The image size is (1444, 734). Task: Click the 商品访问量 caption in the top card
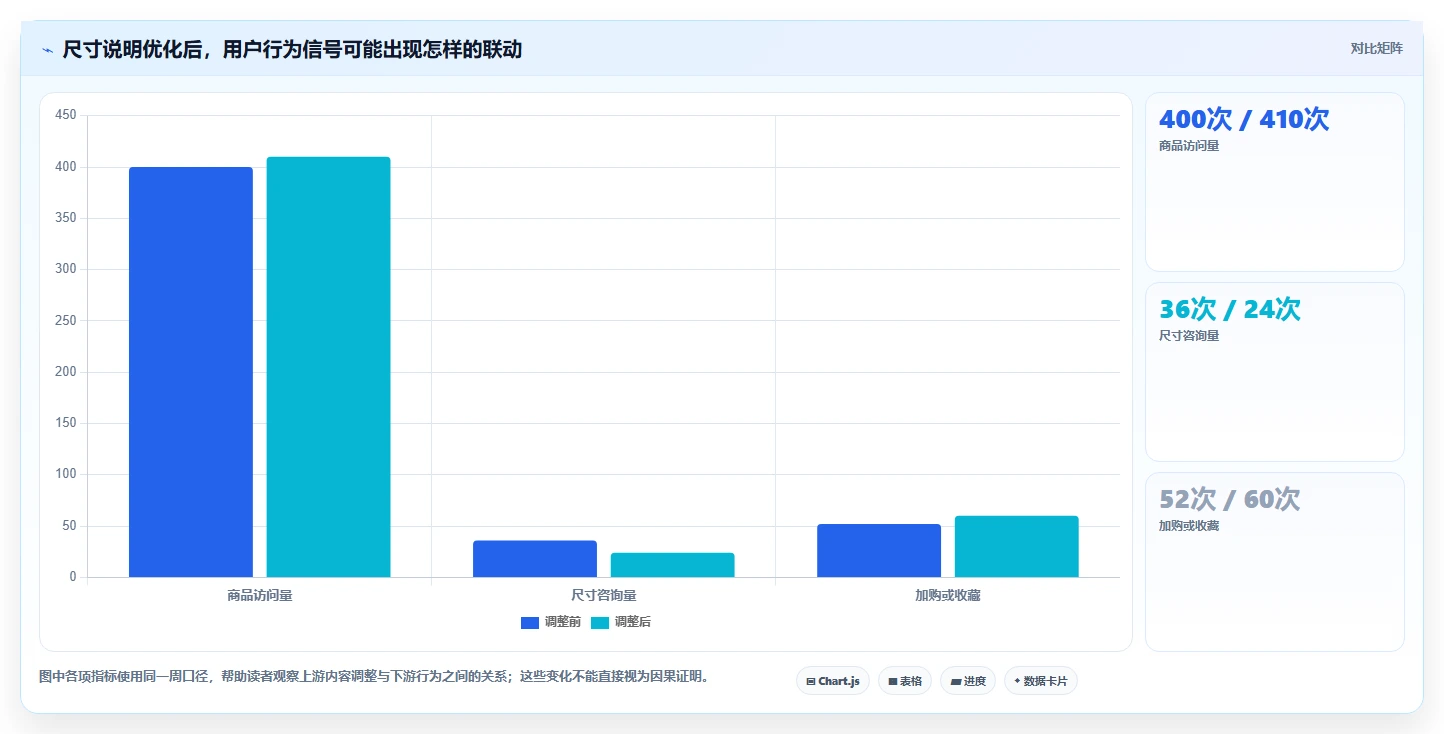(x=1189, y=146)
